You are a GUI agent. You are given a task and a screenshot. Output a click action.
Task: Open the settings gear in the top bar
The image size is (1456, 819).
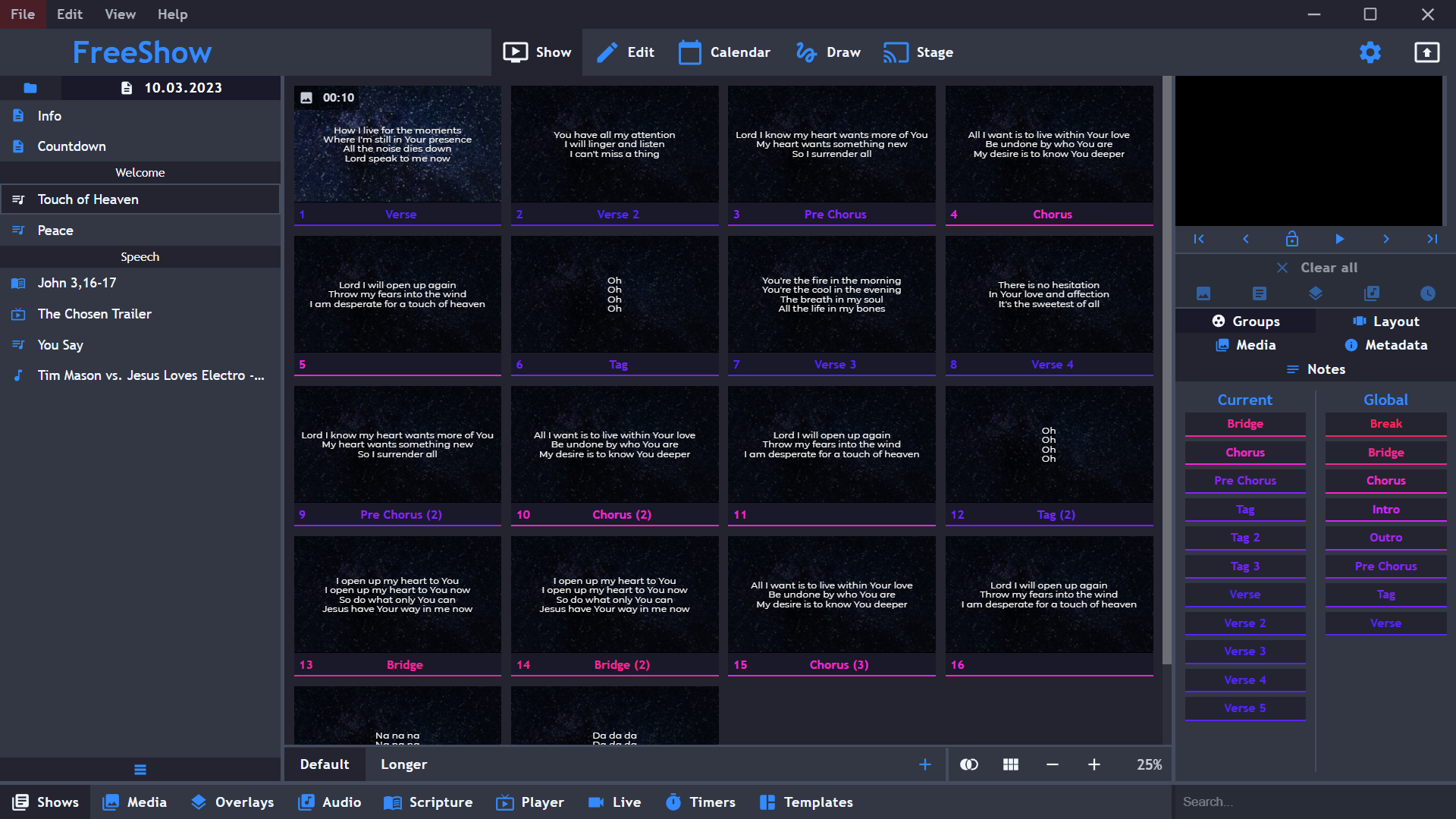point(1370,52)
